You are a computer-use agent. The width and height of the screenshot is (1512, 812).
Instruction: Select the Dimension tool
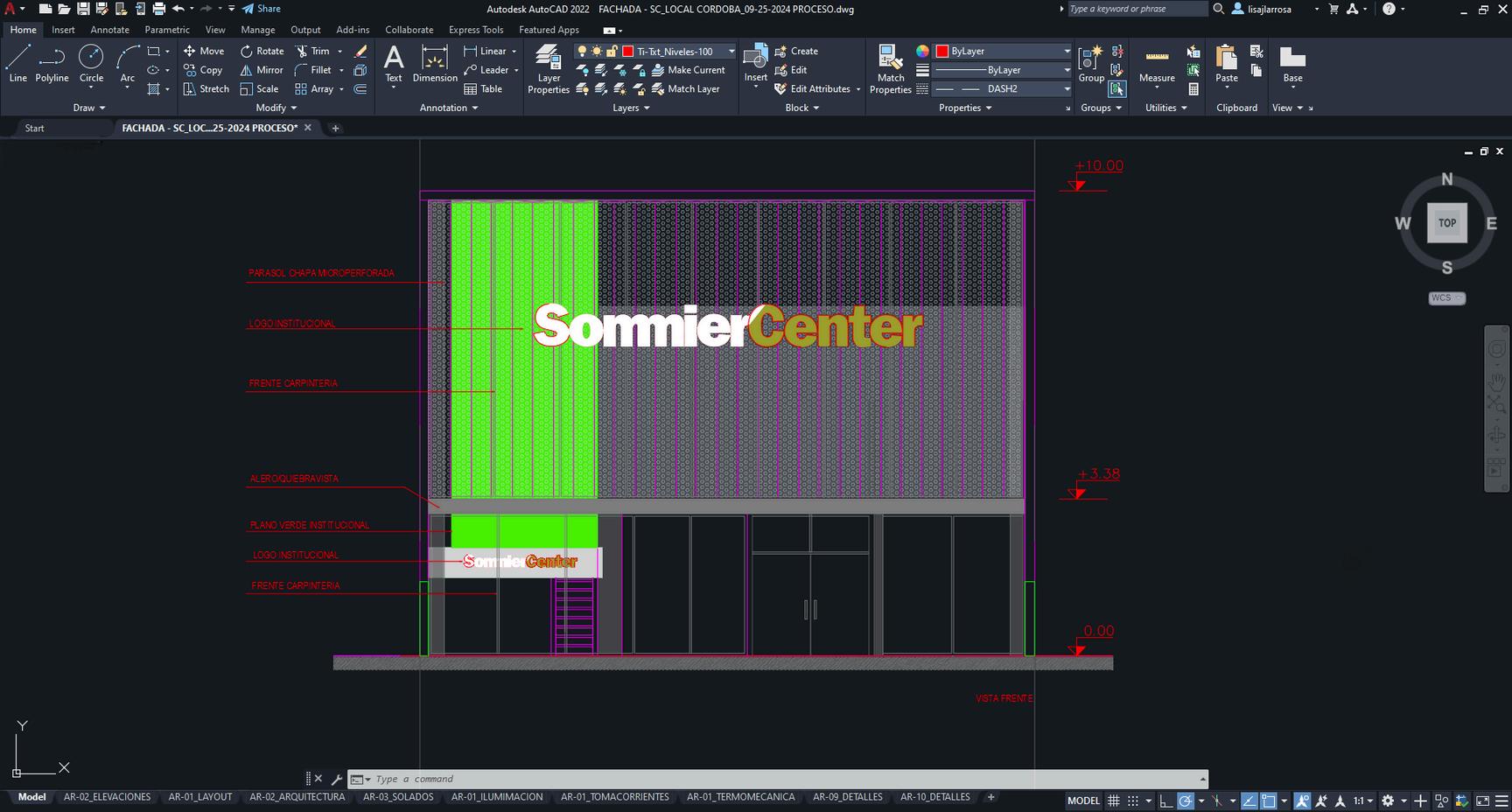click(x=435, y=64)
